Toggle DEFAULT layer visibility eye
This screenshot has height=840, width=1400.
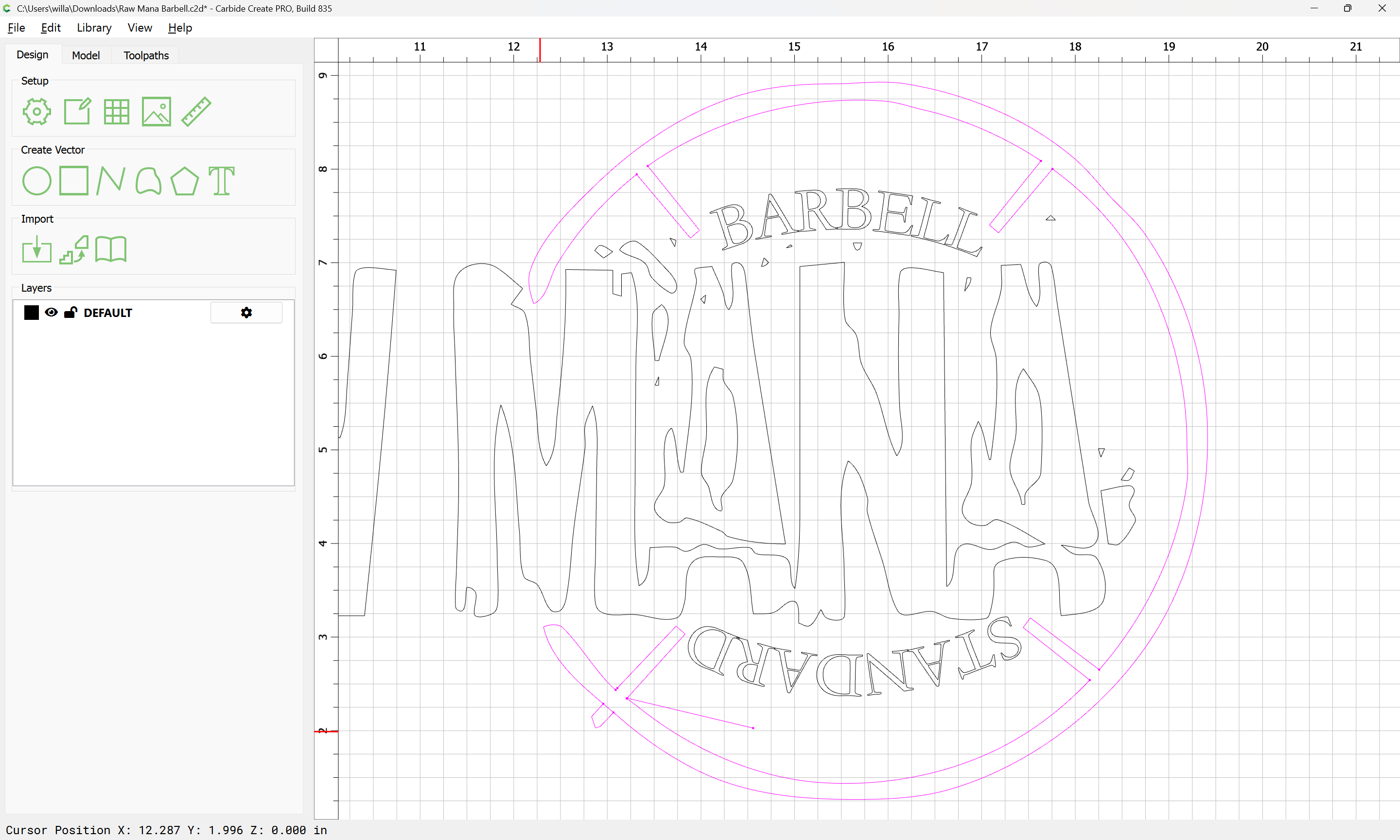(51, 313)
